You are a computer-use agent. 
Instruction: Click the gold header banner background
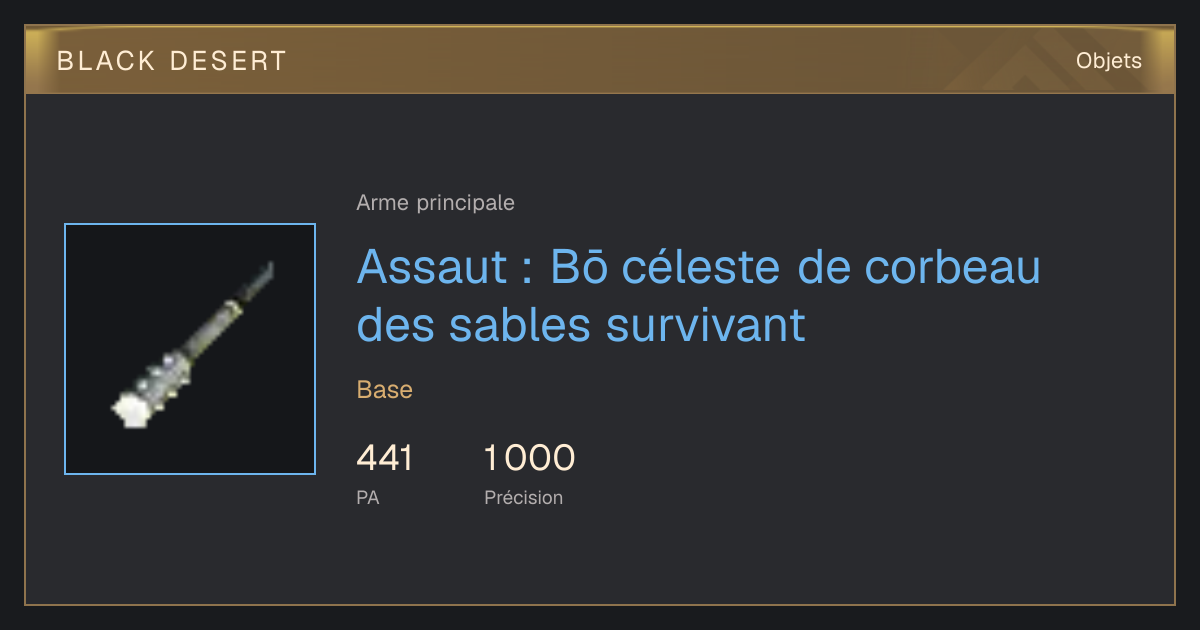click(x=600, y=61)
